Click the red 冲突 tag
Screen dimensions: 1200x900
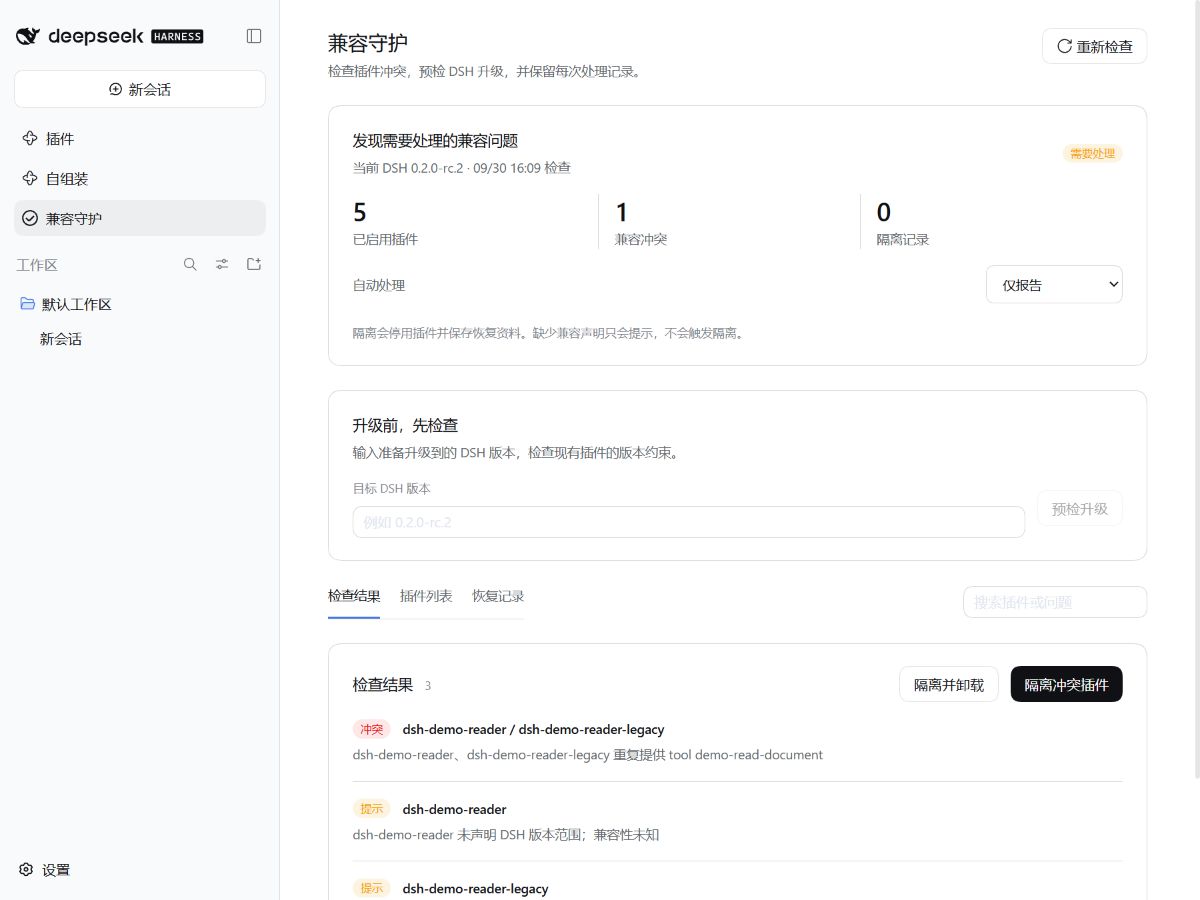371,729
